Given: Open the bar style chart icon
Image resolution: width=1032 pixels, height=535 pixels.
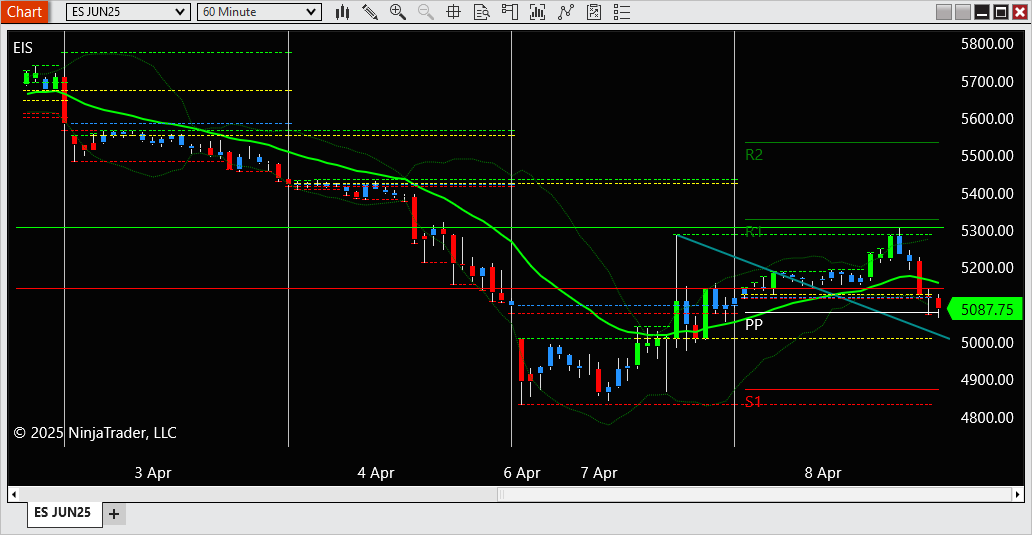Looking at the screenshot, I should click(342, 12).
